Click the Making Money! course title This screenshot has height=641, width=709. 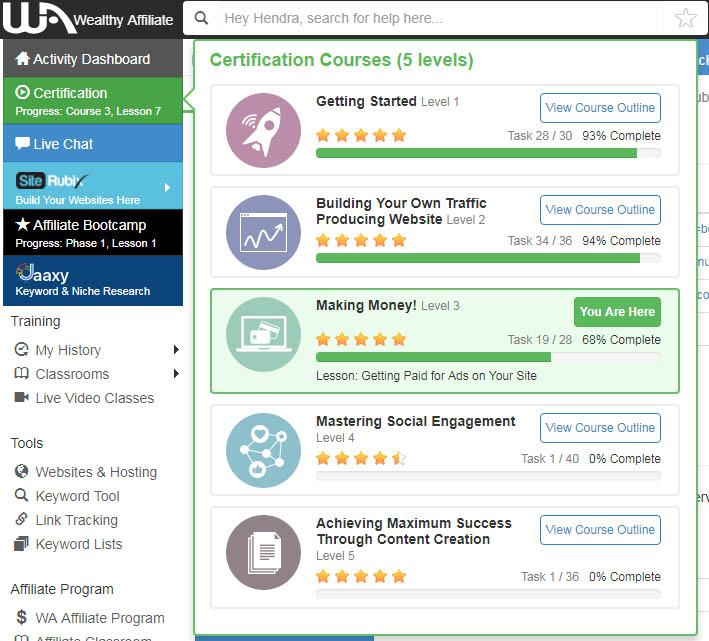(x=366, y=305)
